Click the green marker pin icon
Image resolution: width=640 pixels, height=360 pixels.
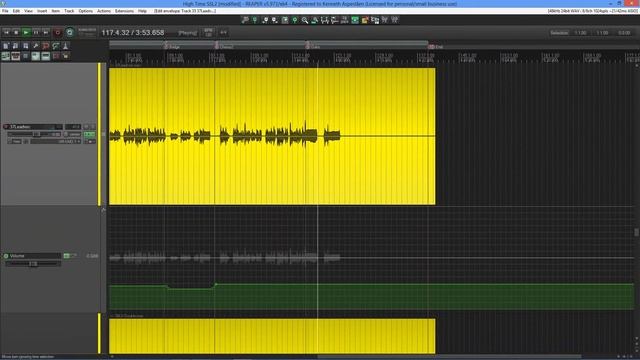tap(255, 20)
